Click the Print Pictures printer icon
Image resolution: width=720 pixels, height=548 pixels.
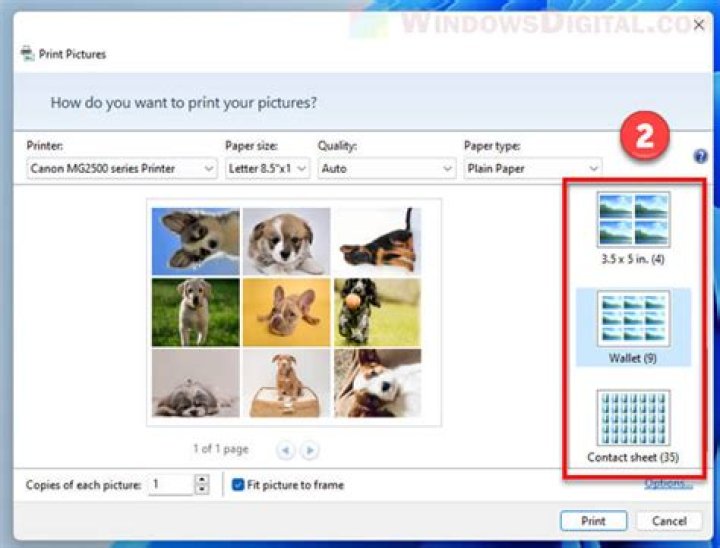coord(26,54)
